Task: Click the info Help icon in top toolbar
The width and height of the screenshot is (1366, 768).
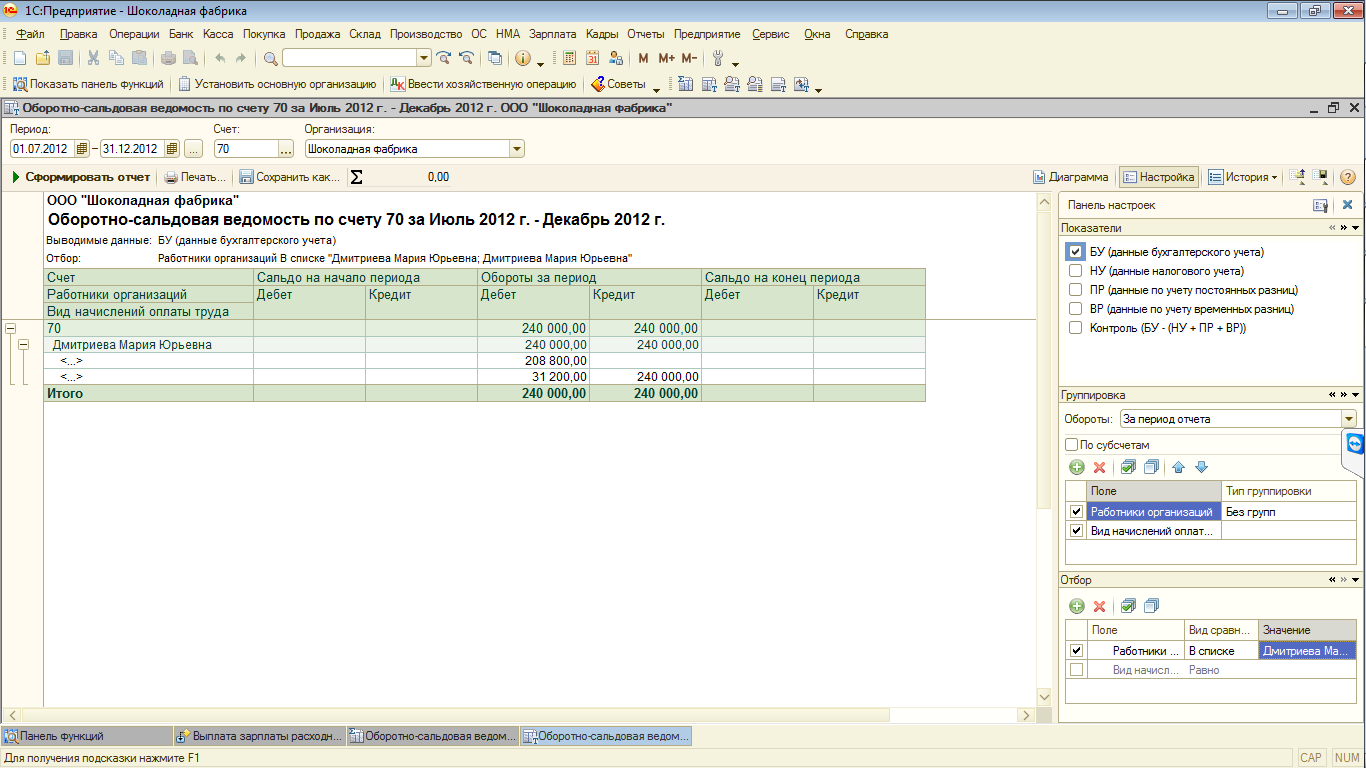Action: (522, 58)
